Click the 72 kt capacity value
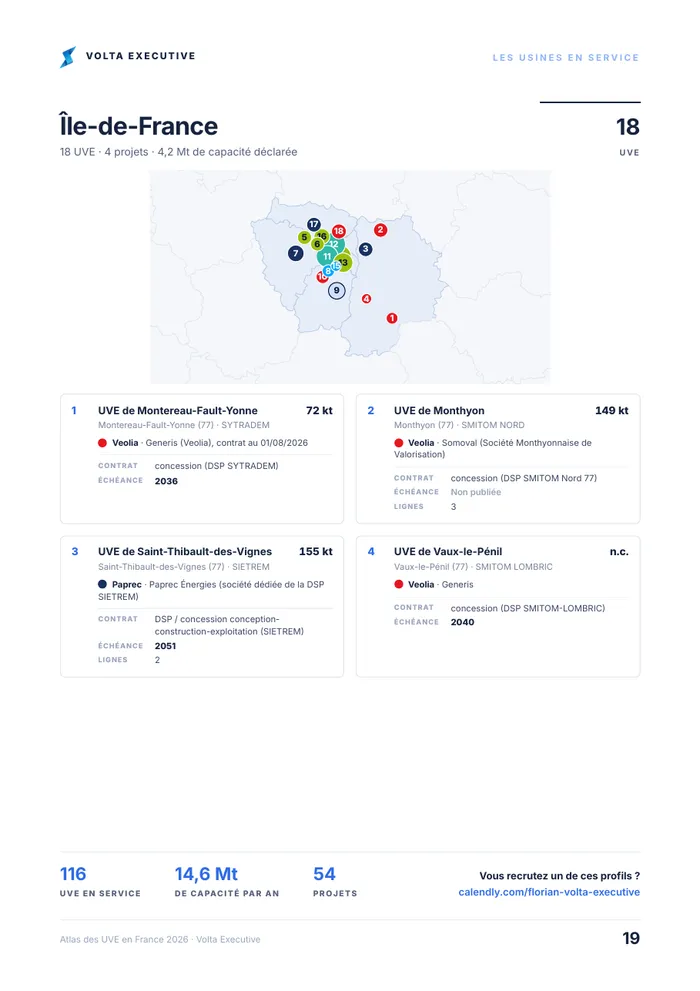 [x=319, y=411]
